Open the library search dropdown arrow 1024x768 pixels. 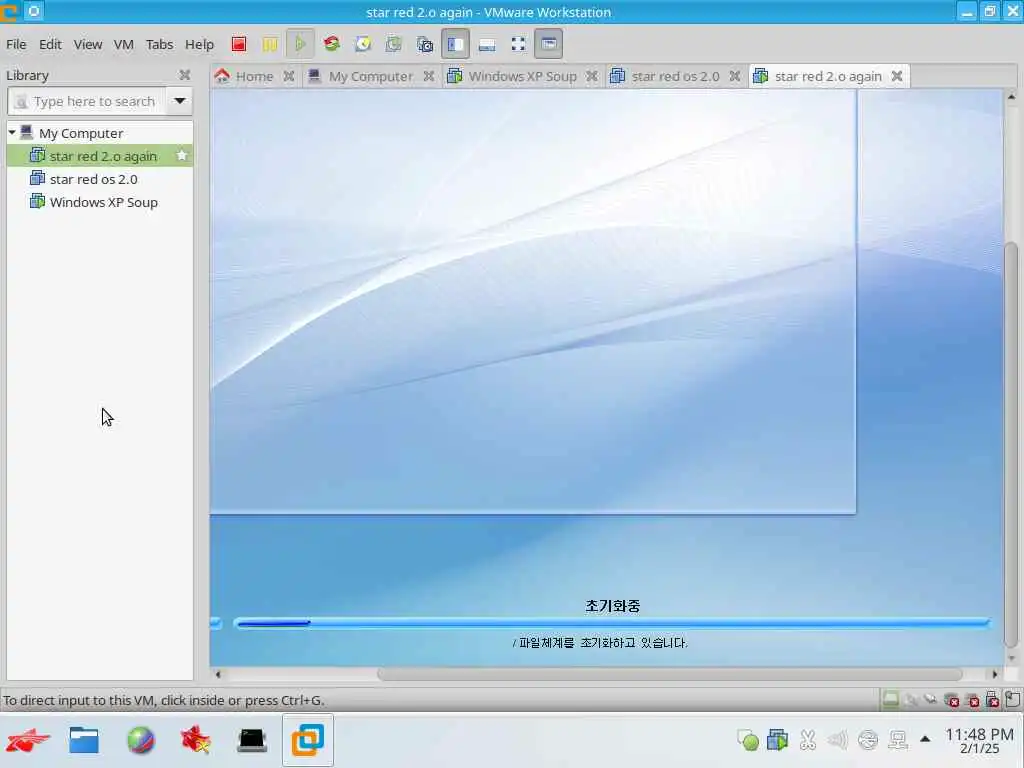coord(180,101)
